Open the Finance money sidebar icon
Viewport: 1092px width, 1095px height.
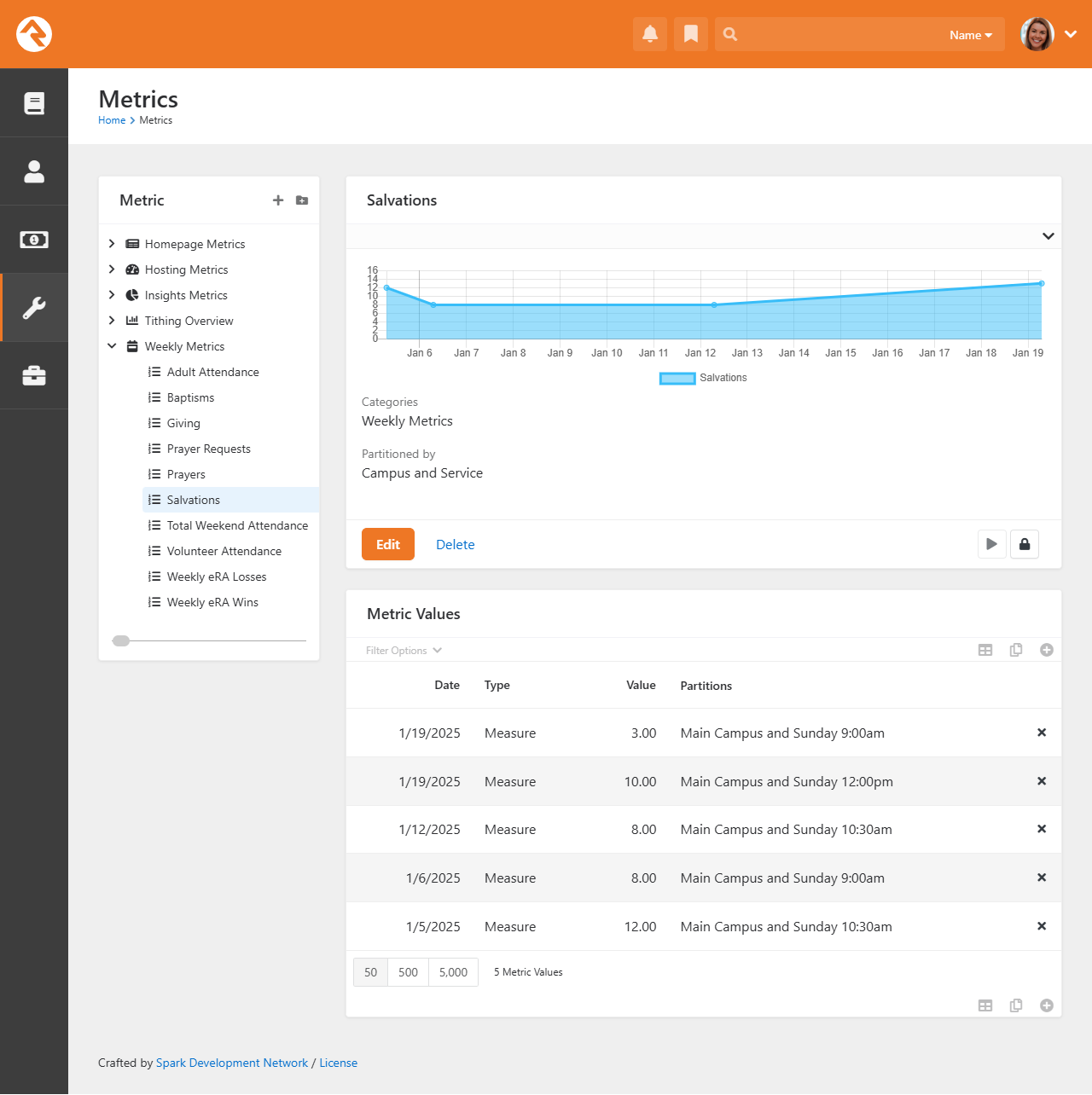(34, 240)
